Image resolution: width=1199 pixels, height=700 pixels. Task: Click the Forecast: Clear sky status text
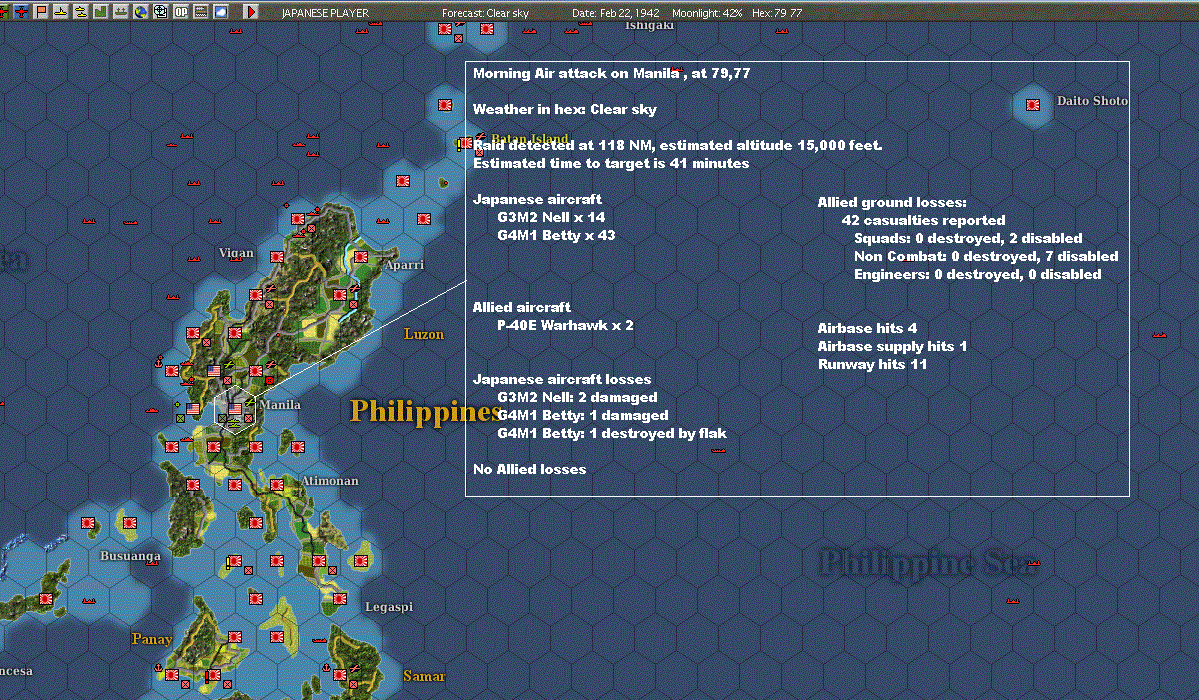[485, 13]
